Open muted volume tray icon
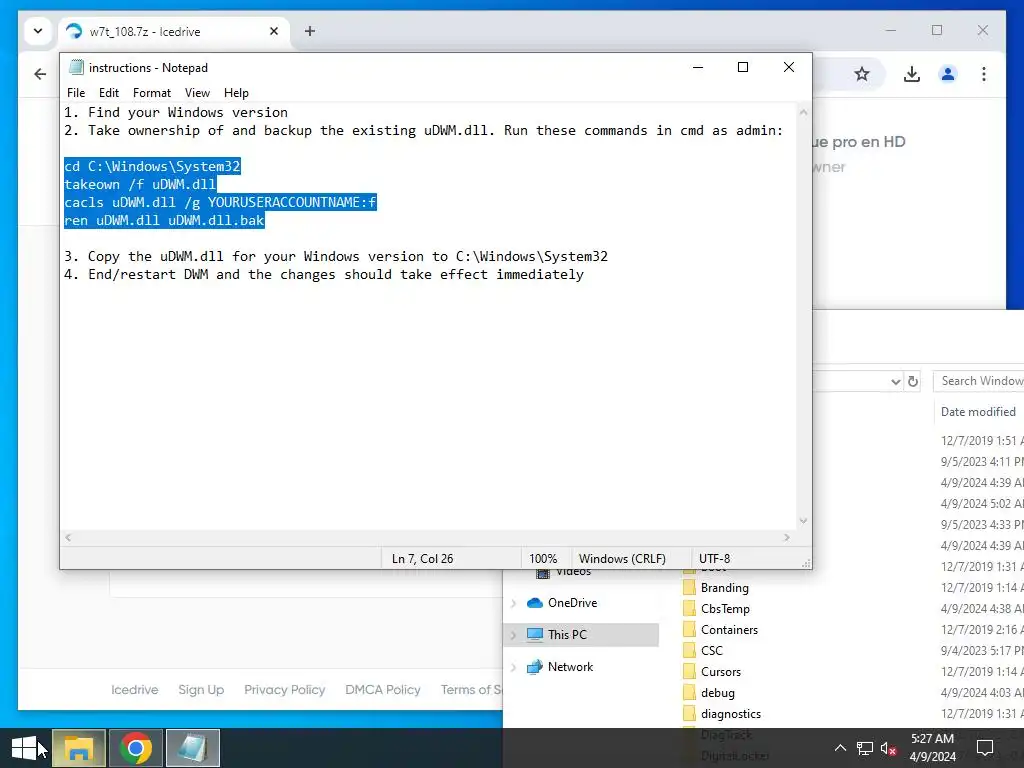This screenshot has height=768, width=1024. tap(888, 748)
